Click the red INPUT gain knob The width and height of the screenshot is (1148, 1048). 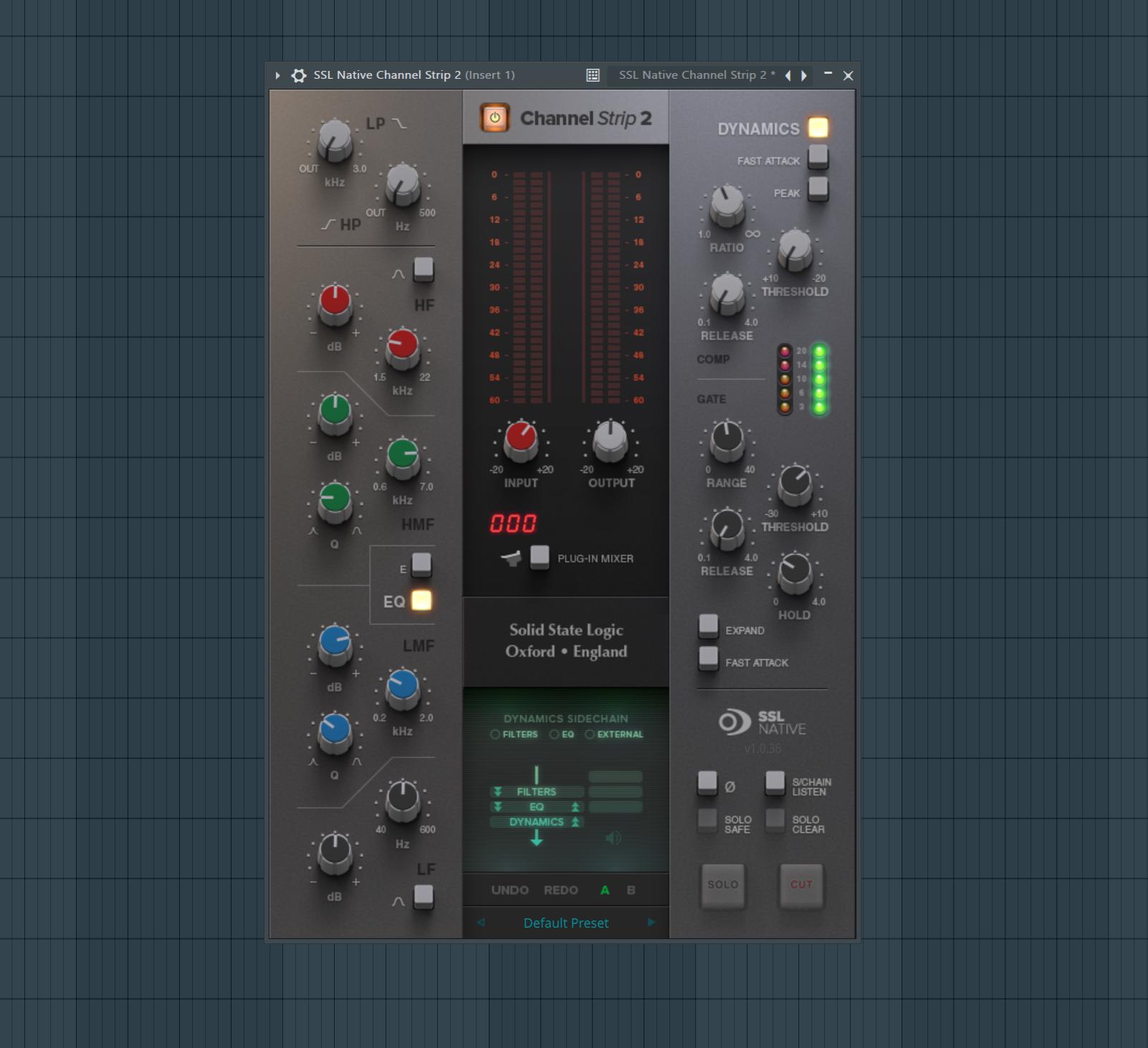click(521, 441)
